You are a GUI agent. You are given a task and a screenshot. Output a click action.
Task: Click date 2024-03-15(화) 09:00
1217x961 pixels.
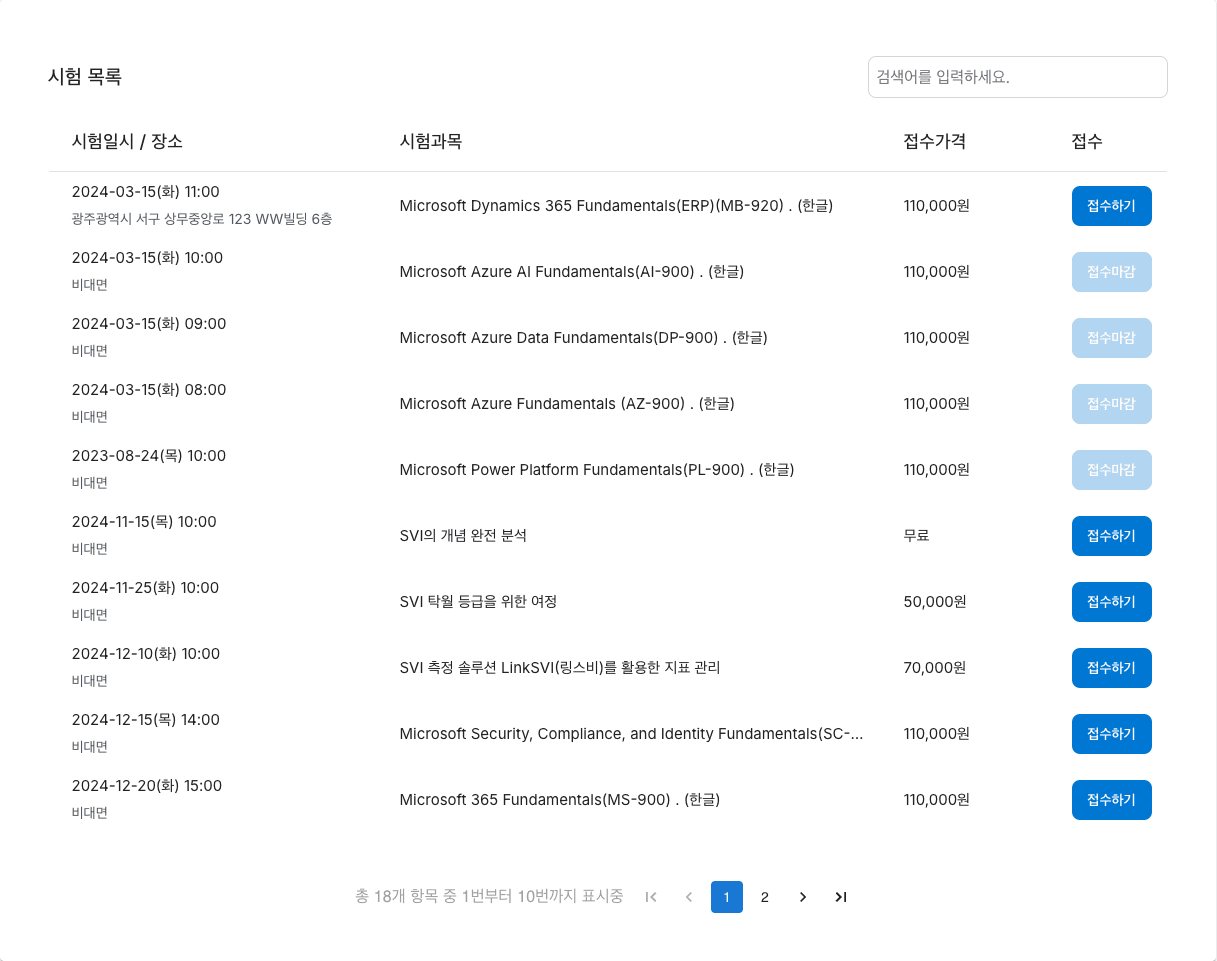[149, 324]
